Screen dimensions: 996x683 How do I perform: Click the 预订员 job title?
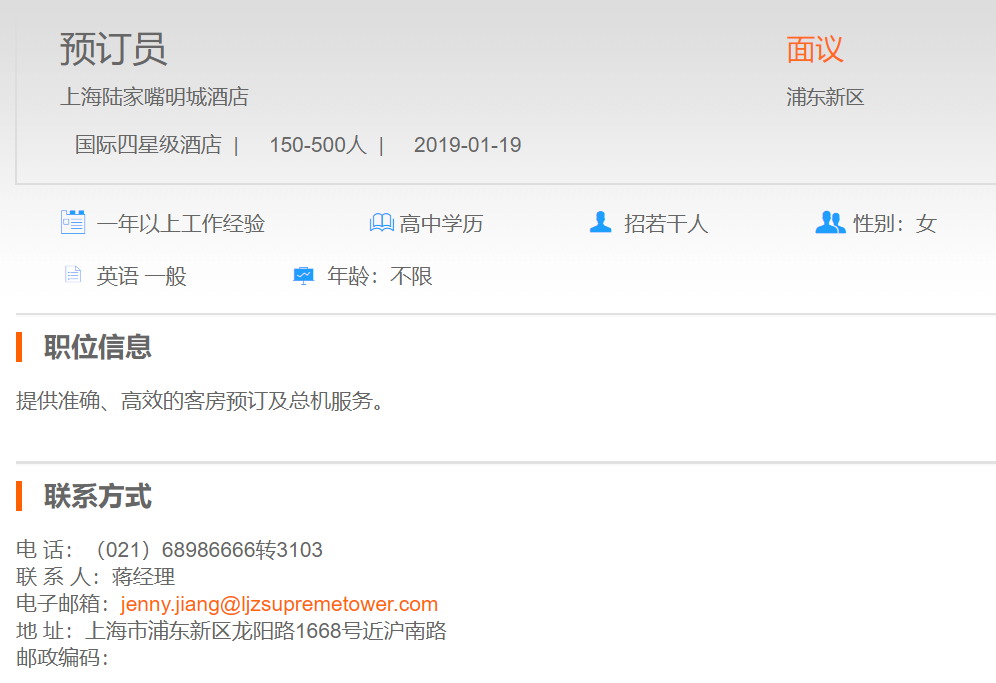tap(113, 49)
